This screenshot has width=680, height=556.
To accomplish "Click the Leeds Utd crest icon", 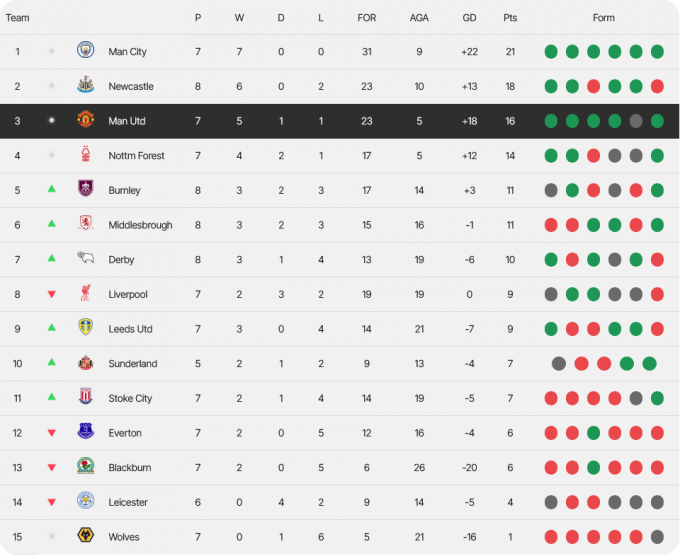I will [x=85, y=327].
